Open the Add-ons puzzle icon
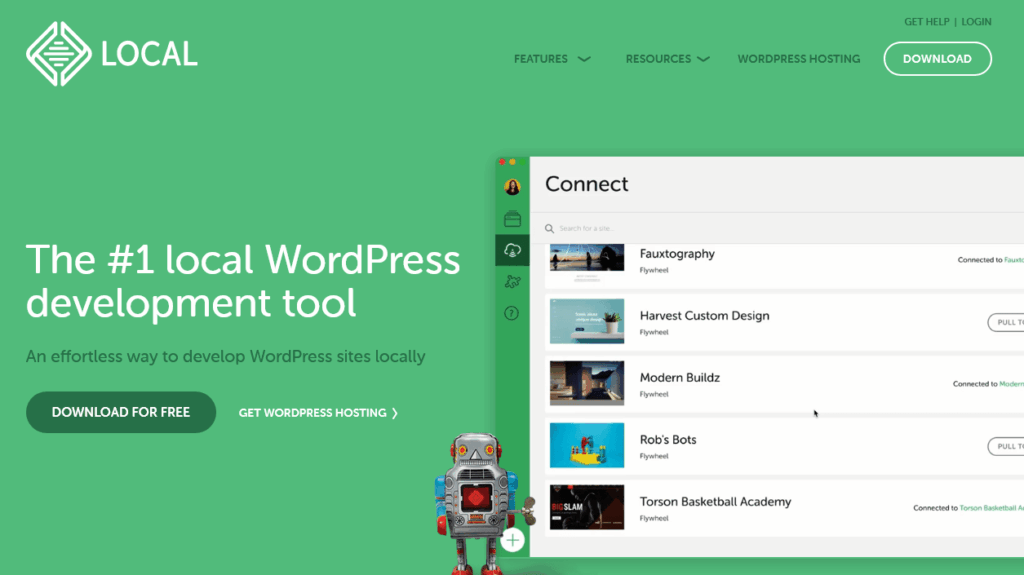The image size is (1024, 575). pos(512,282)
